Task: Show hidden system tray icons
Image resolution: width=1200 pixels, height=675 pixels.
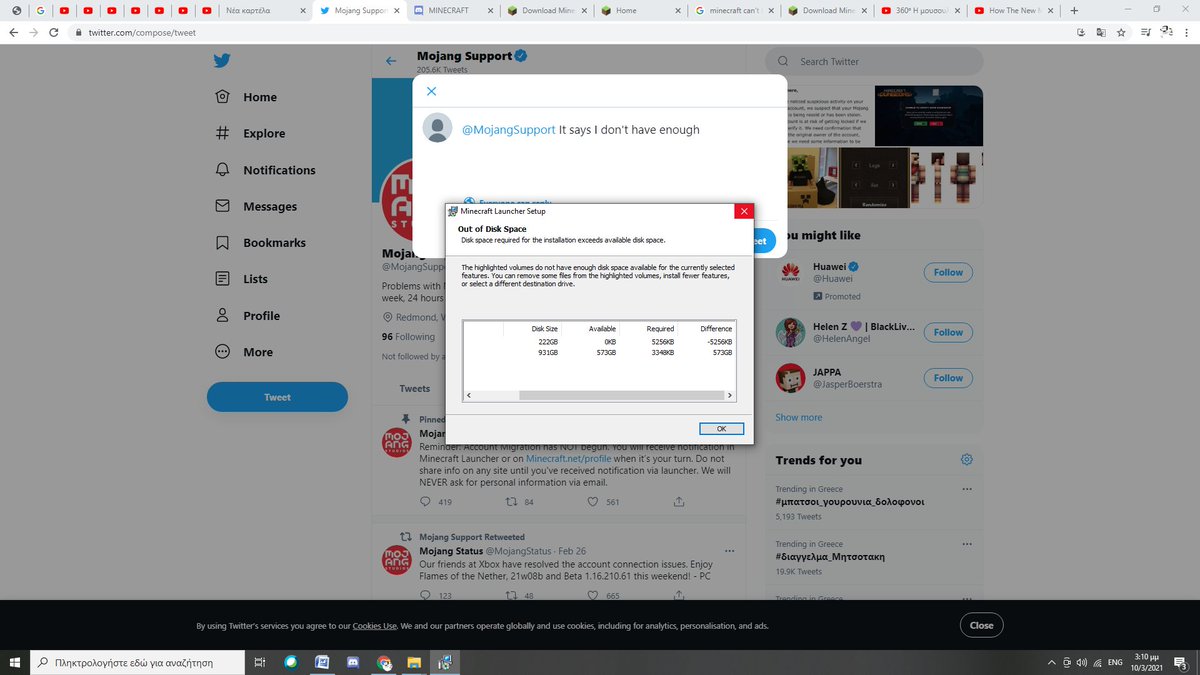Action: [x=1051, y=662]
